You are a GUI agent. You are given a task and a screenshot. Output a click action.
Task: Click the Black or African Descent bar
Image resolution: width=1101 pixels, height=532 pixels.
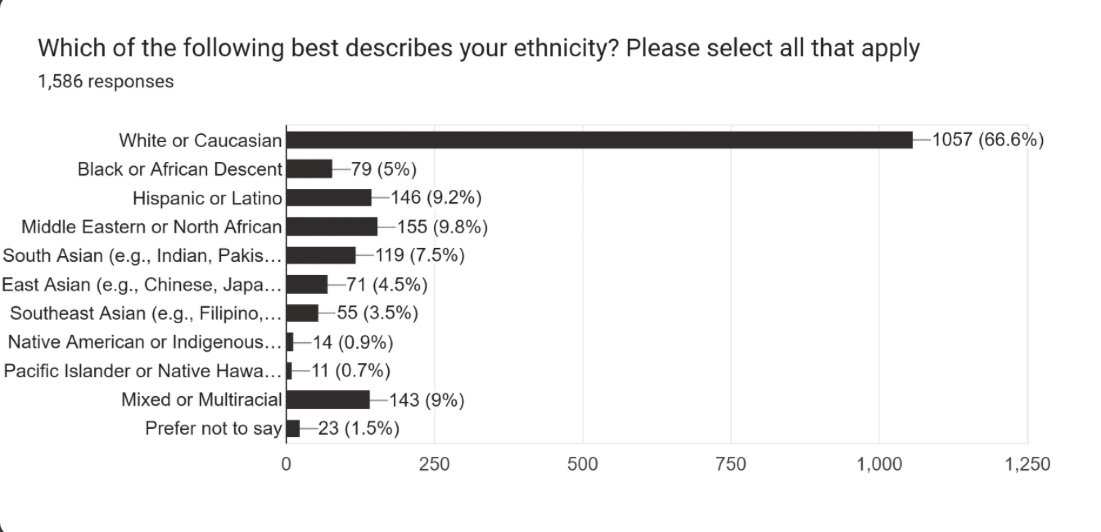pos(310,169)
